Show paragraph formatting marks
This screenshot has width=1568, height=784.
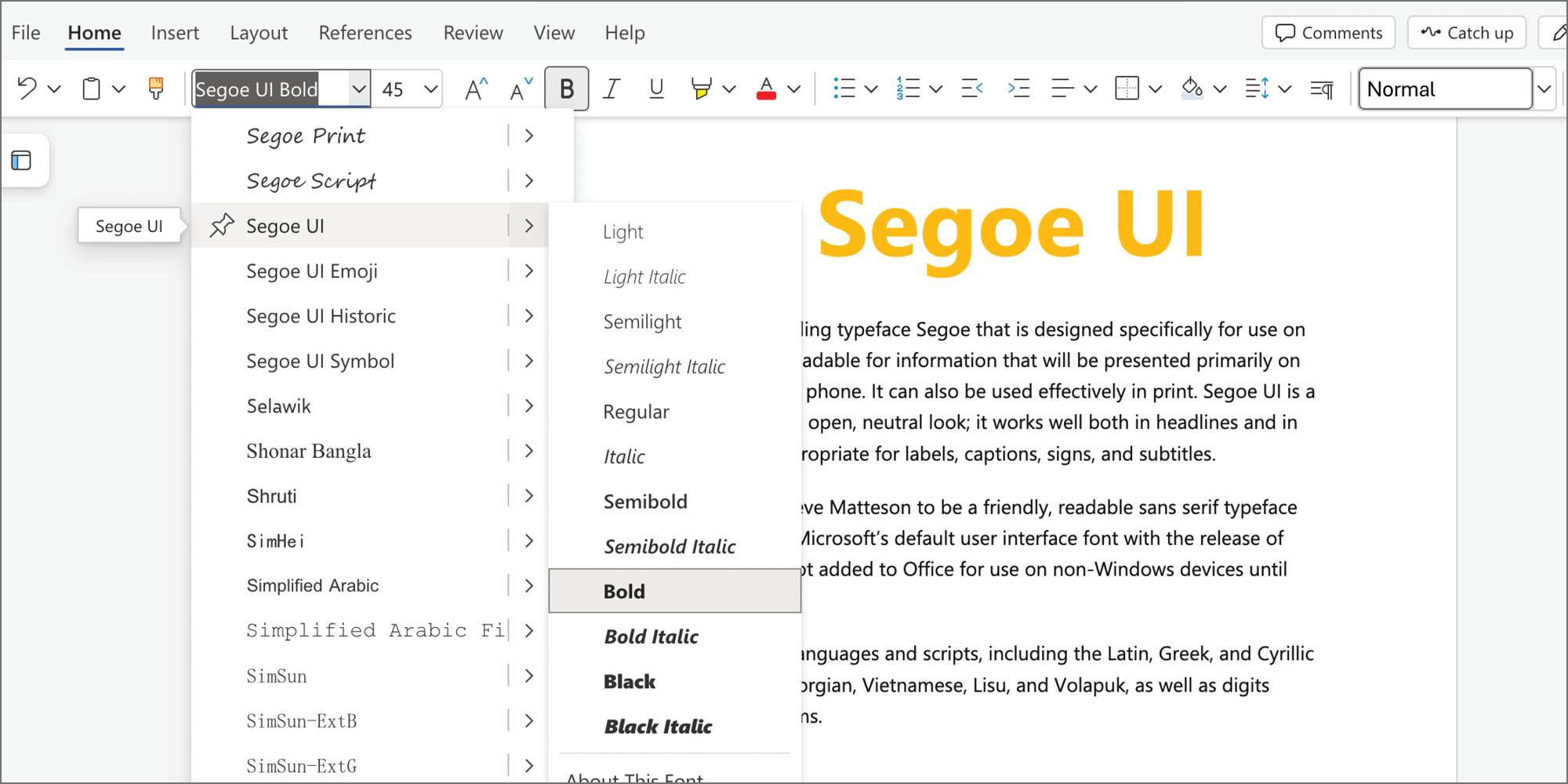click(x=1321, y=88)
